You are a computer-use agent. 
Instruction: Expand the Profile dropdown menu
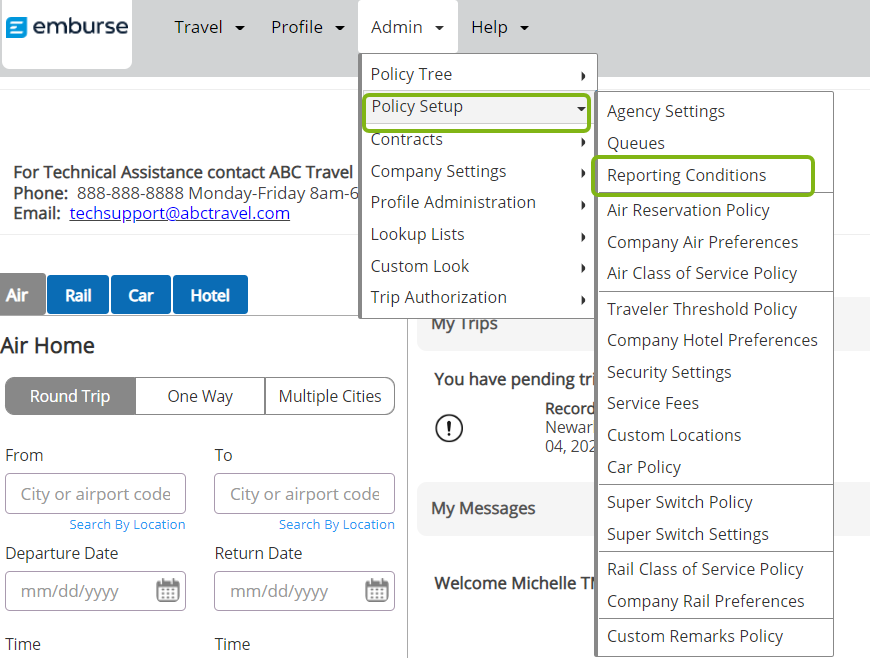point(307,27)
